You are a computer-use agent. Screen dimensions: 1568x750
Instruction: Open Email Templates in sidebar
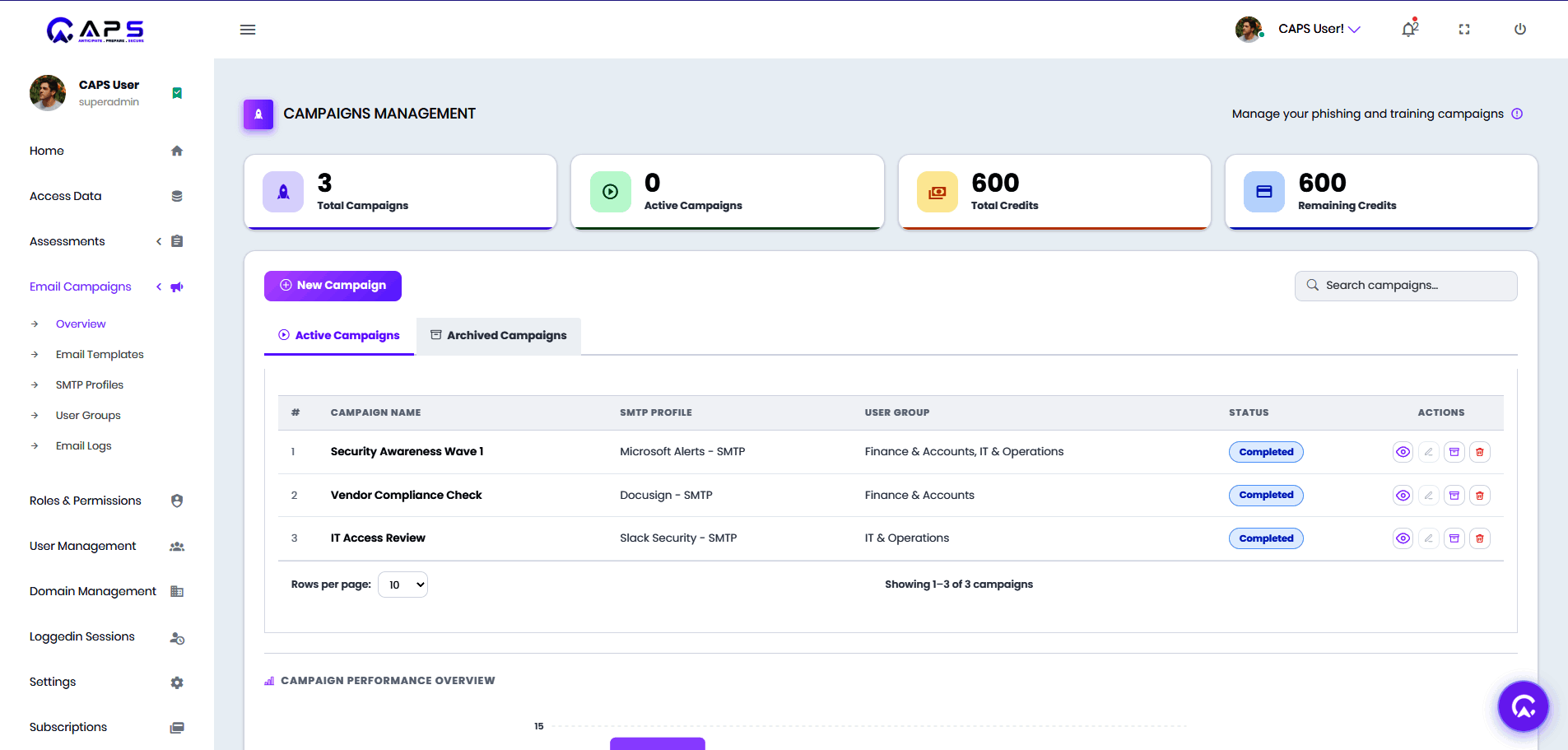pyautogui.click(x=100, y=355)
